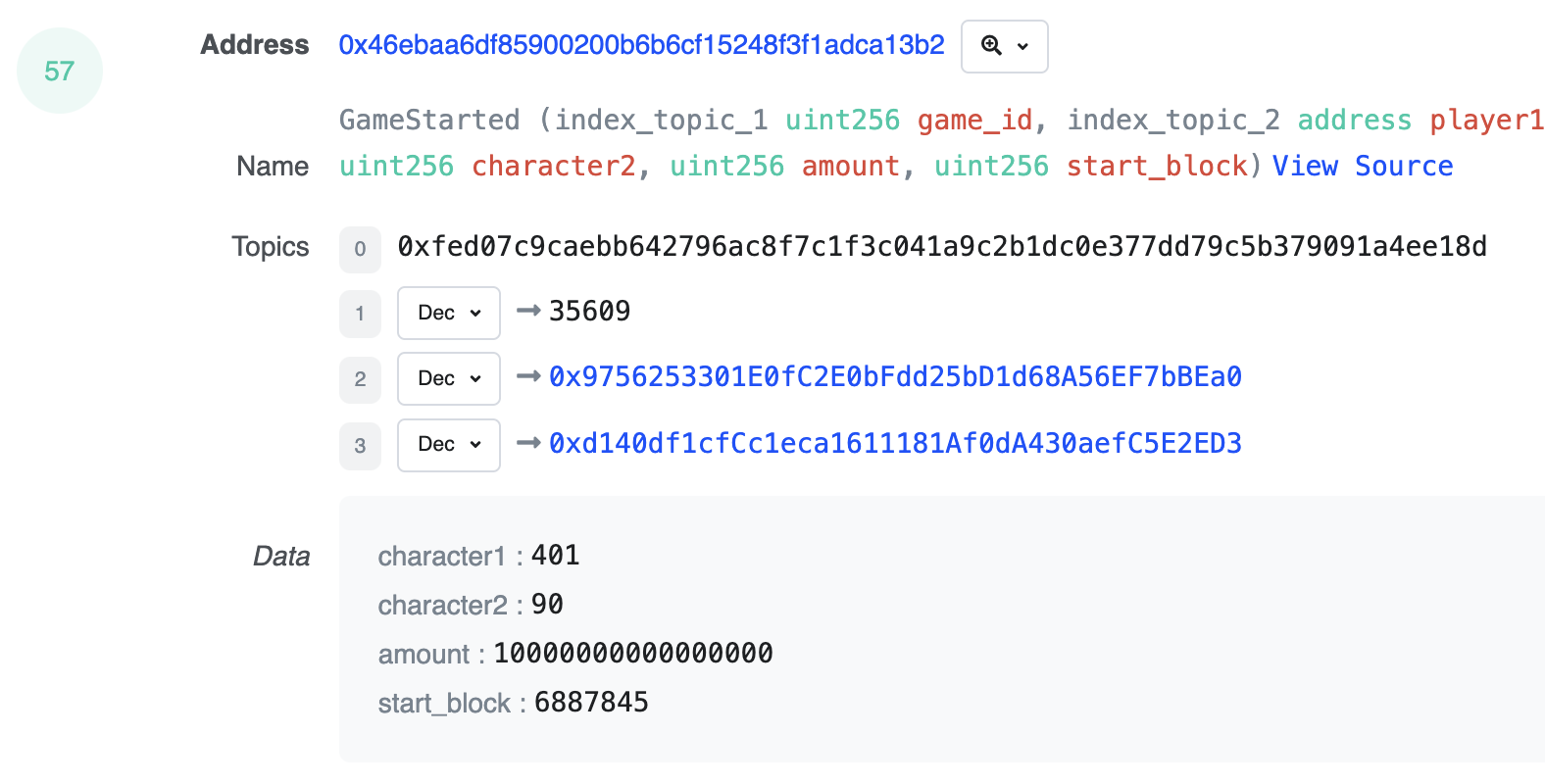Click the arrow icon before the 0xd140 address
The width and height of the screenshot is (1545, 784).
pyautogui.click(x=528, y=443)
